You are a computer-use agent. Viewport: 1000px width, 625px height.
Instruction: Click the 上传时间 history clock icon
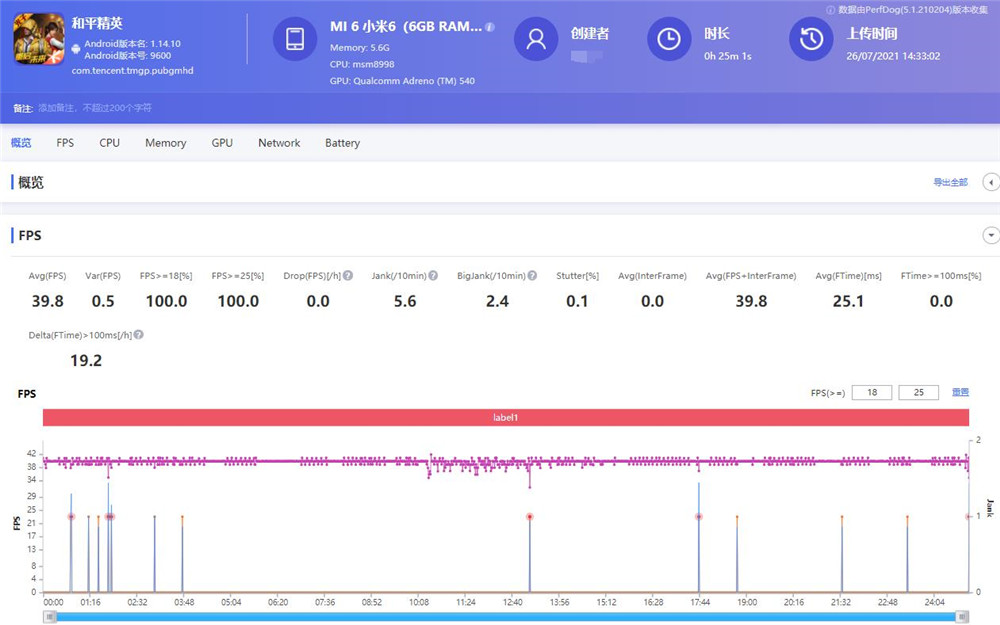[x=811, y=39]
